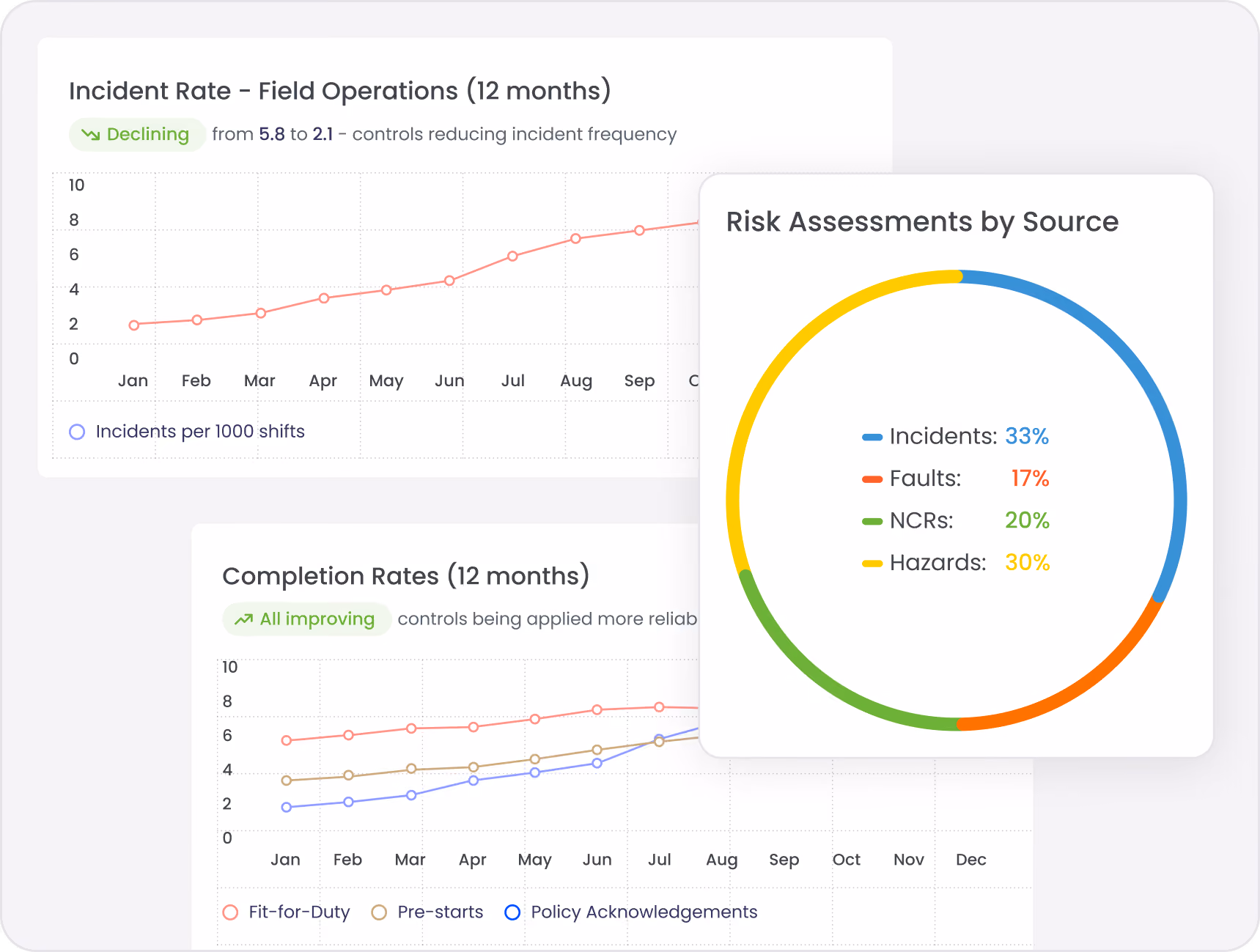
Task: Click the Pre-starts data point for Jun
Action: click(597, 750)
